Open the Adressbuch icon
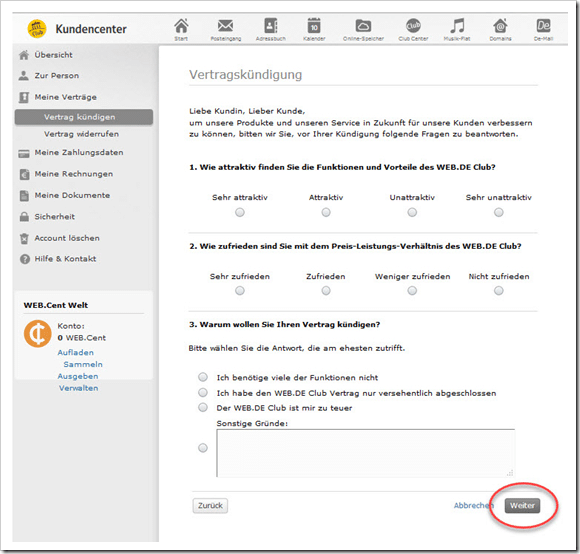The height and width of the screenshot is (554, 580). coord(270,26)
